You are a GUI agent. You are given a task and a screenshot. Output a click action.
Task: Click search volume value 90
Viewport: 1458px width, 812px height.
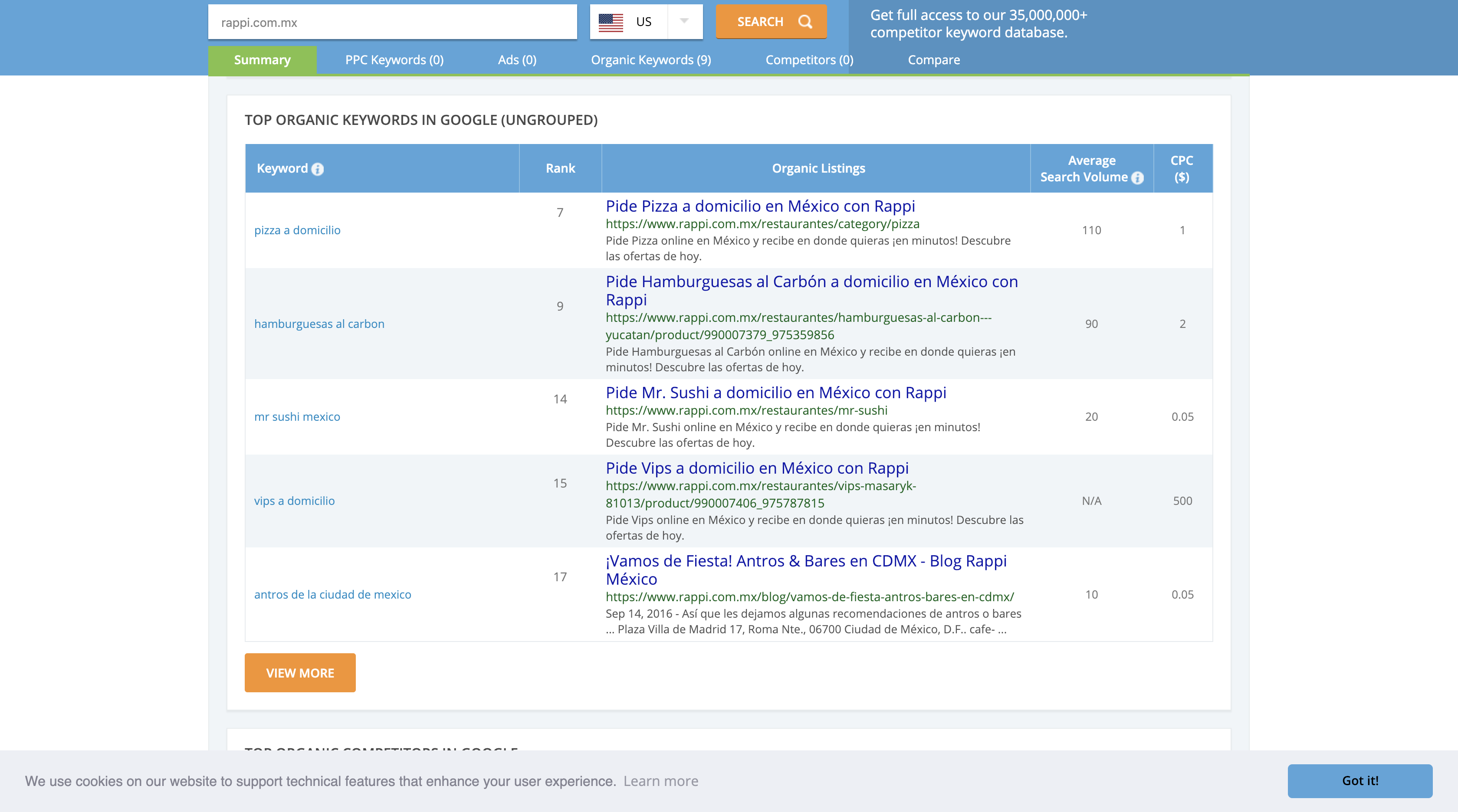pyautogui.click(x=1091, y=324)
